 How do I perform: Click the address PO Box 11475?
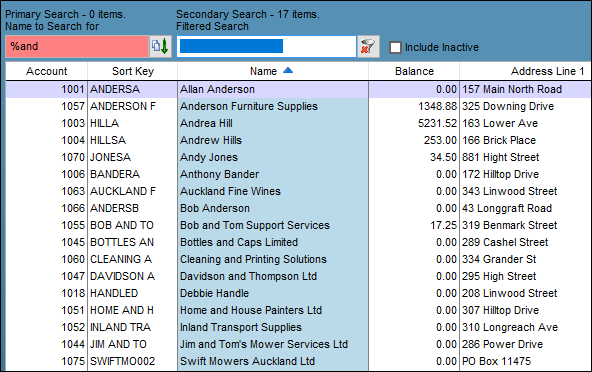click(x=496, y=361)
